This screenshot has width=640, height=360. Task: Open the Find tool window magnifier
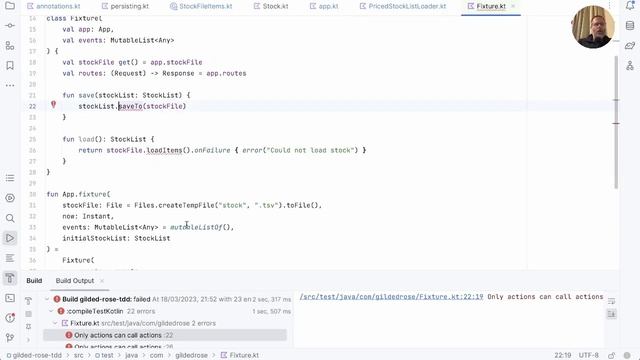10,218
